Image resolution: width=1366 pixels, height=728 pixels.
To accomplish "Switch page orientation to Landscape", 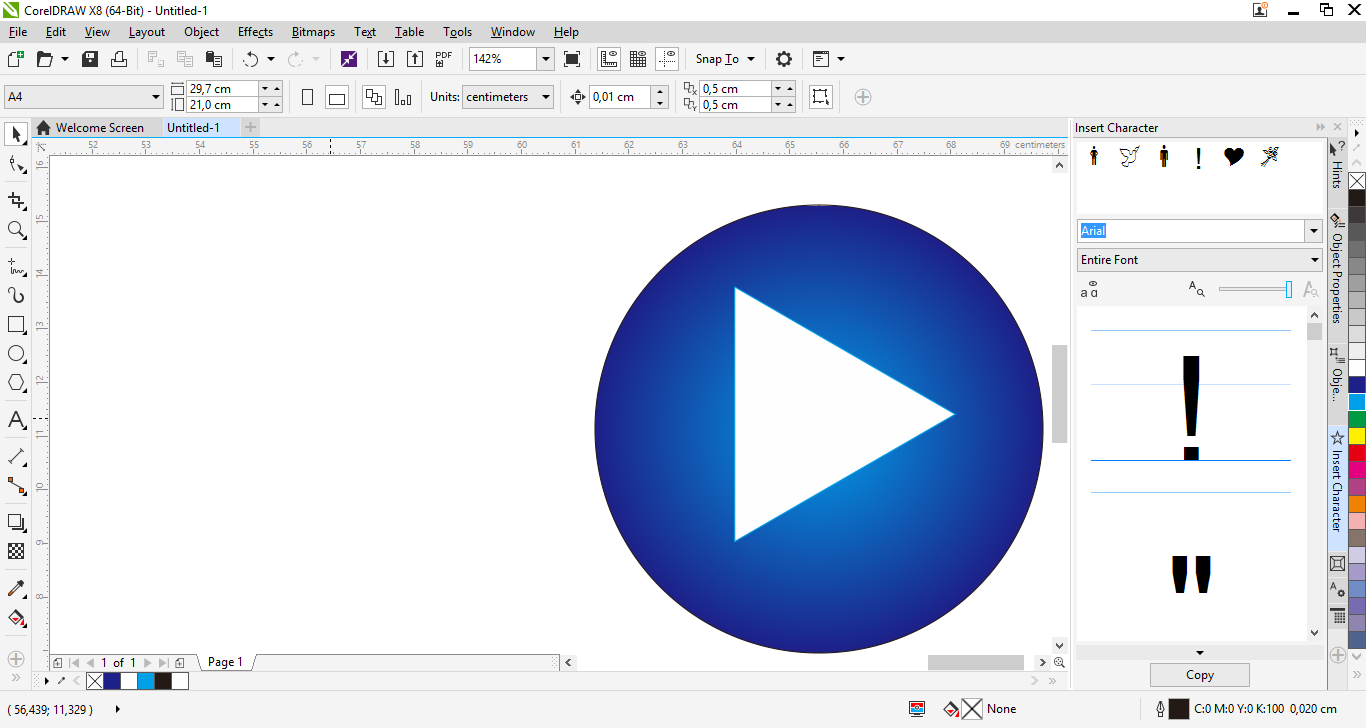I will (337, 97).
